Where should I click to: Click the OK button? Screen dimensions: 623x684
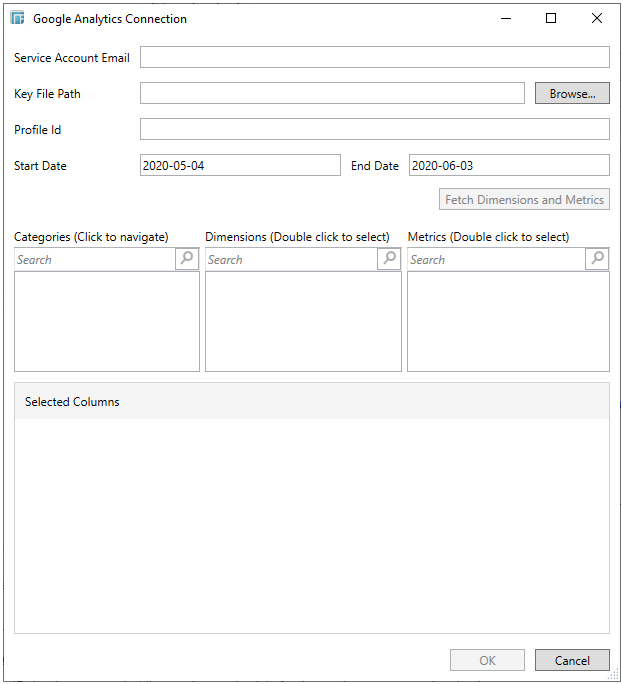coord(487,660)
